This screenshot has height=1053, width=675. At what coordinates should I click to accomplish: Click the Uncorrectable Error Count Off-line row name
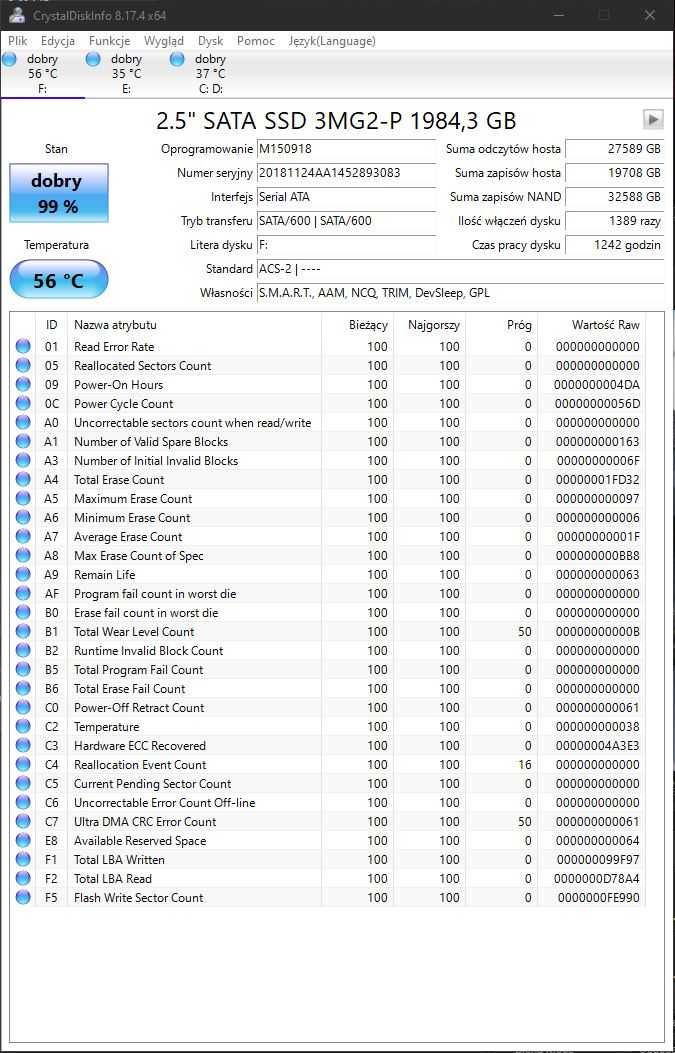[165, 803]
